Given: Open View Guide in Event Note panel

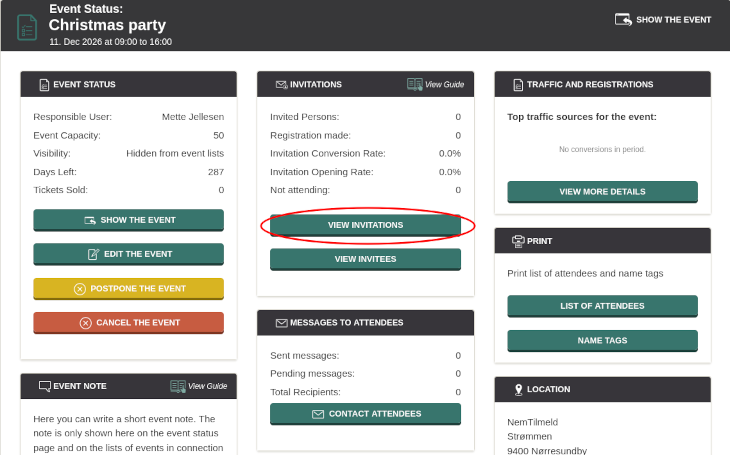Looking at the screenshot, I should (x=199, y=386).
